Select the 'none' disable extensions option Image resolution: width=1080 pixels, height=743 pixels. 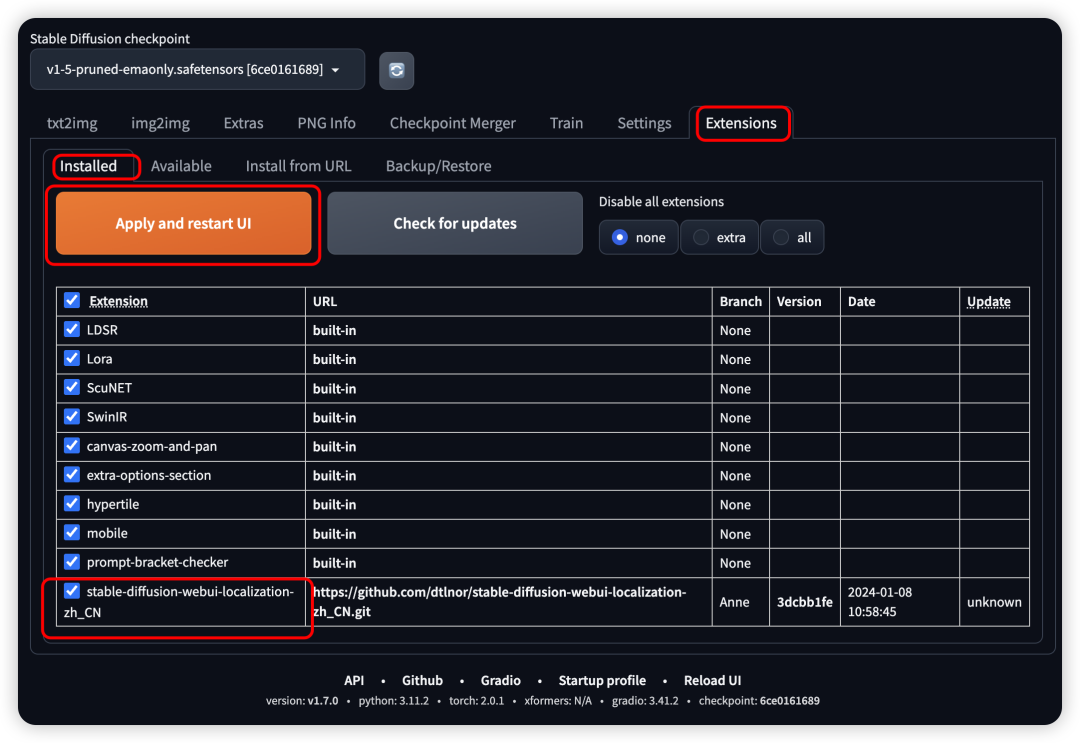pos(638,238)
